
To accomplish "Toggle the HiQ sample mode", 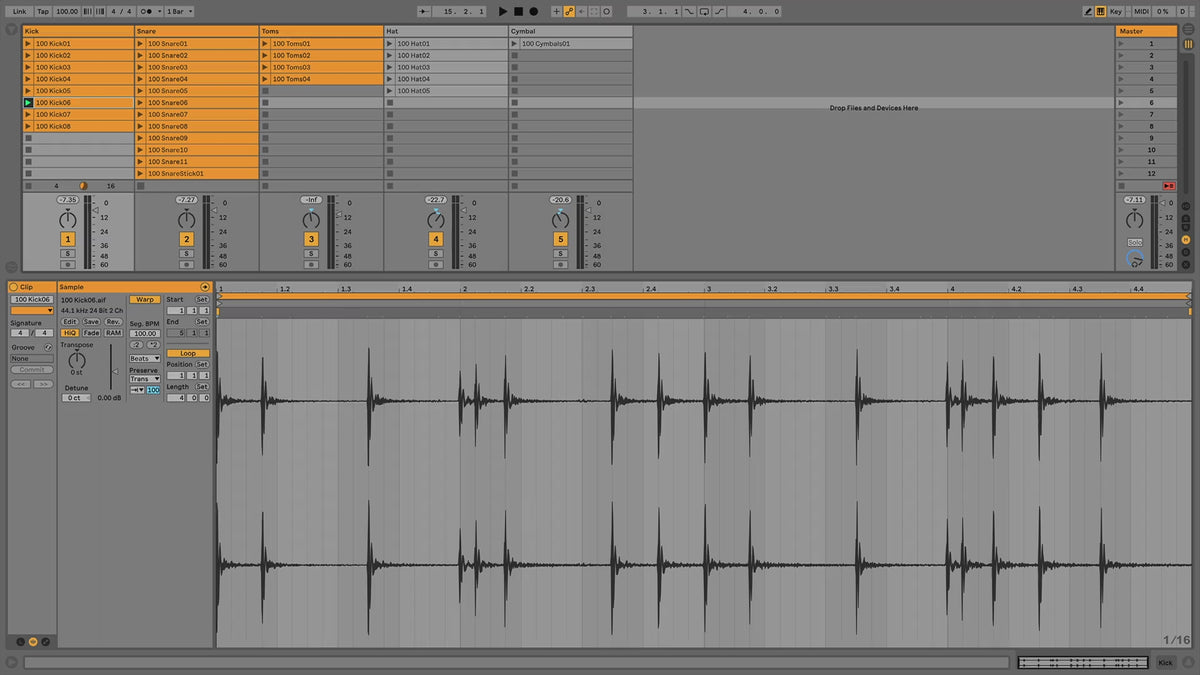I will [70, 333].
